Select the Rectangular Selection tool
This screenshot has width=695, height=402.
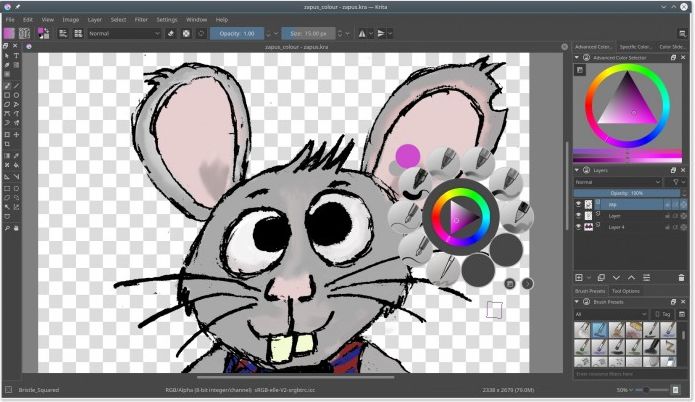(x=7, y=188)
